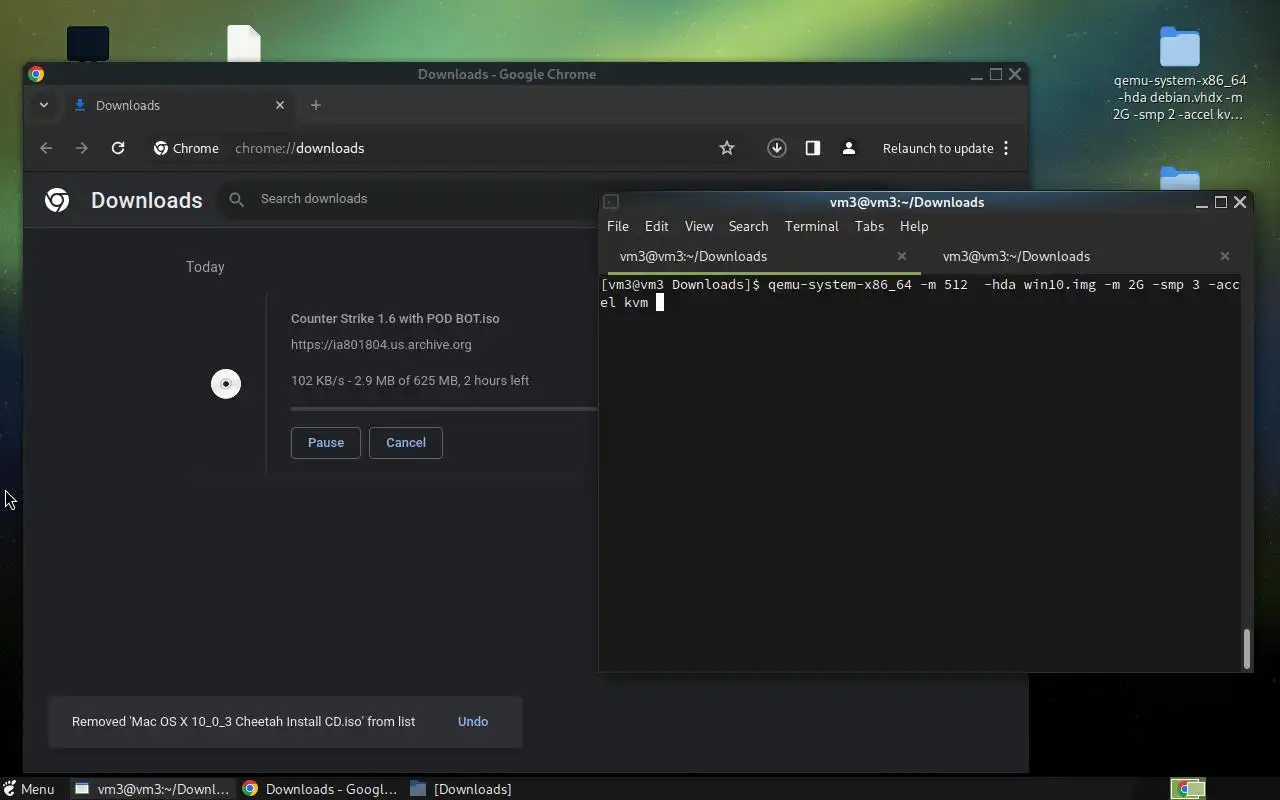
Task: Open the terminal Tabs menu
Action: click(869, 226)
